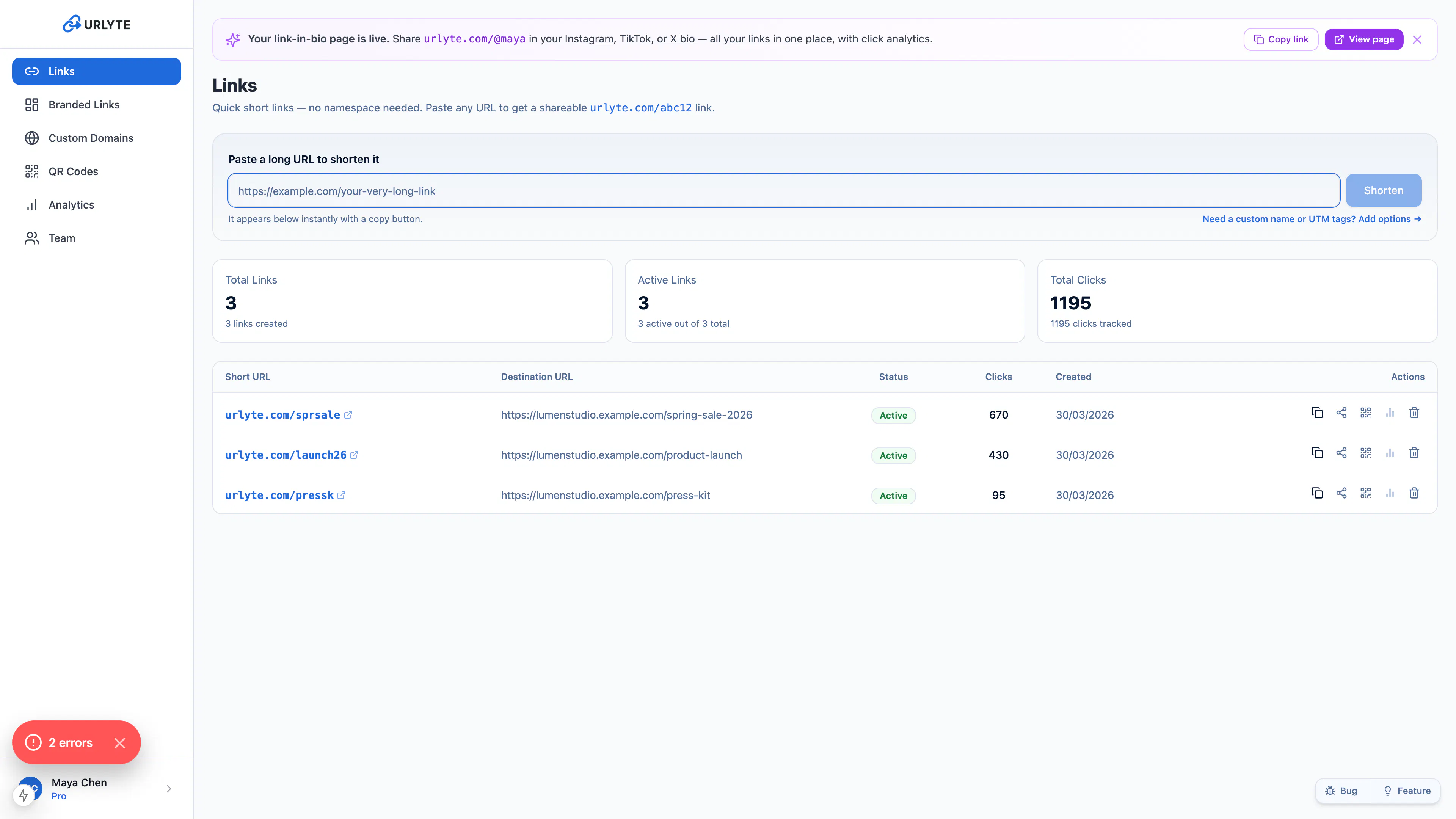Share the launch26 link
1456x819 pixels.
tap(1341, 453)
